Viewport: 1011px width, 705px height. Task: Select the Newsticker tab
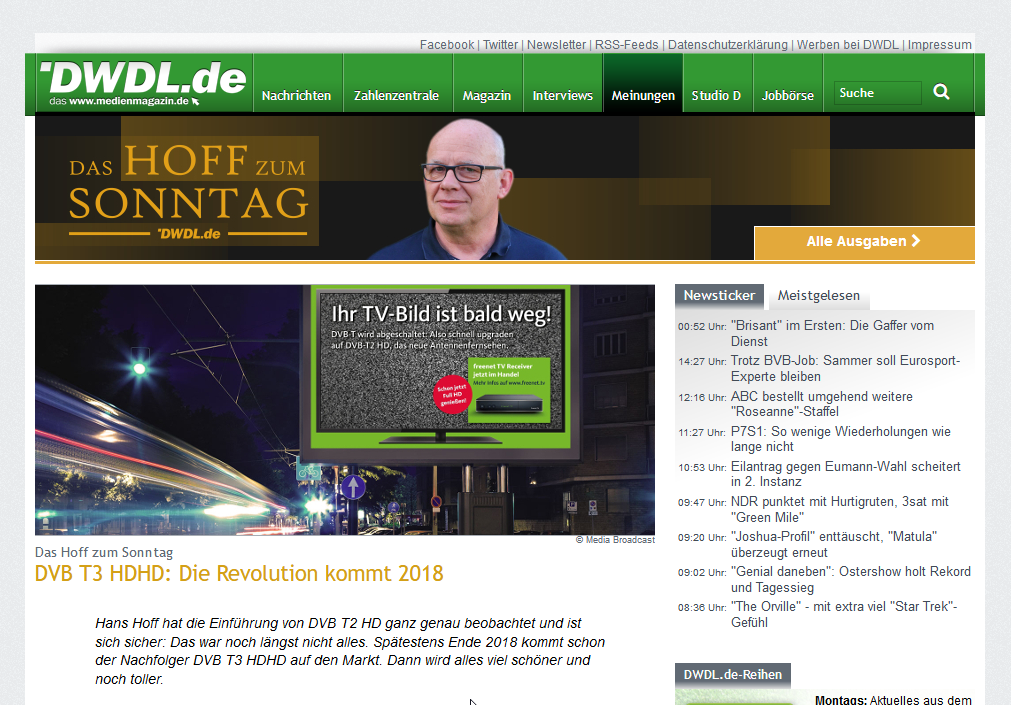click(x=719, y=296)
